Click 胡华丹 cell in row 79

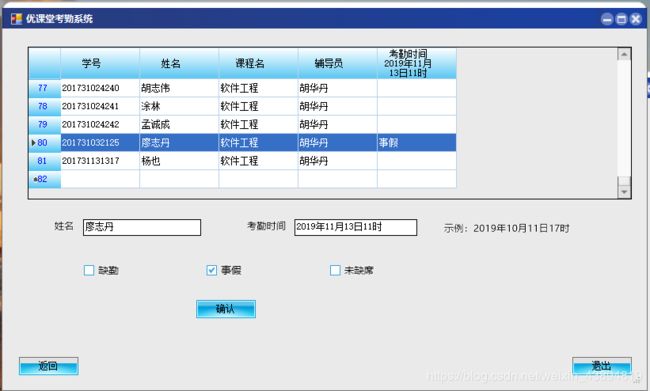coord(337,124)
